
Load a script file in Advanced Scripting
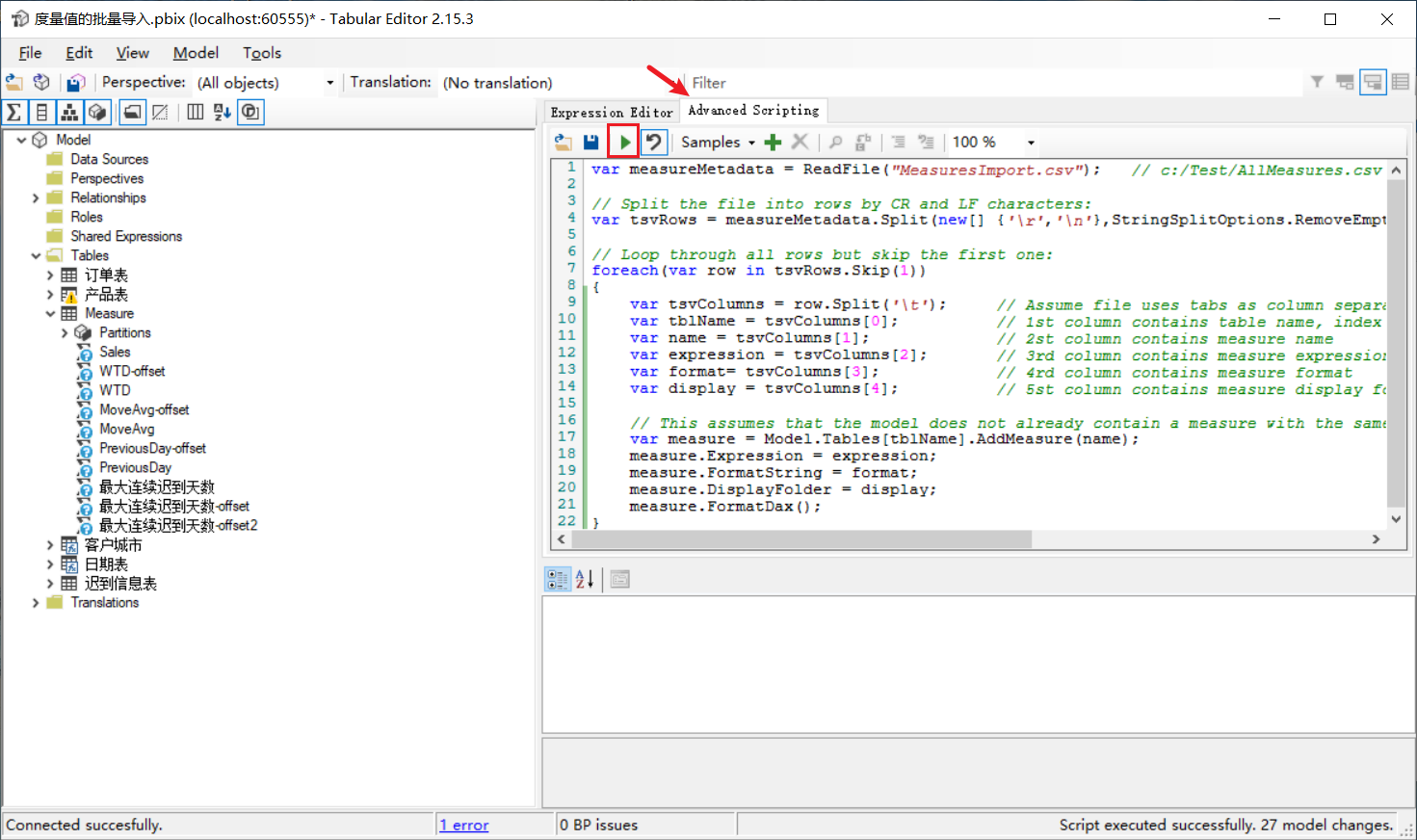tap(564, 143)
